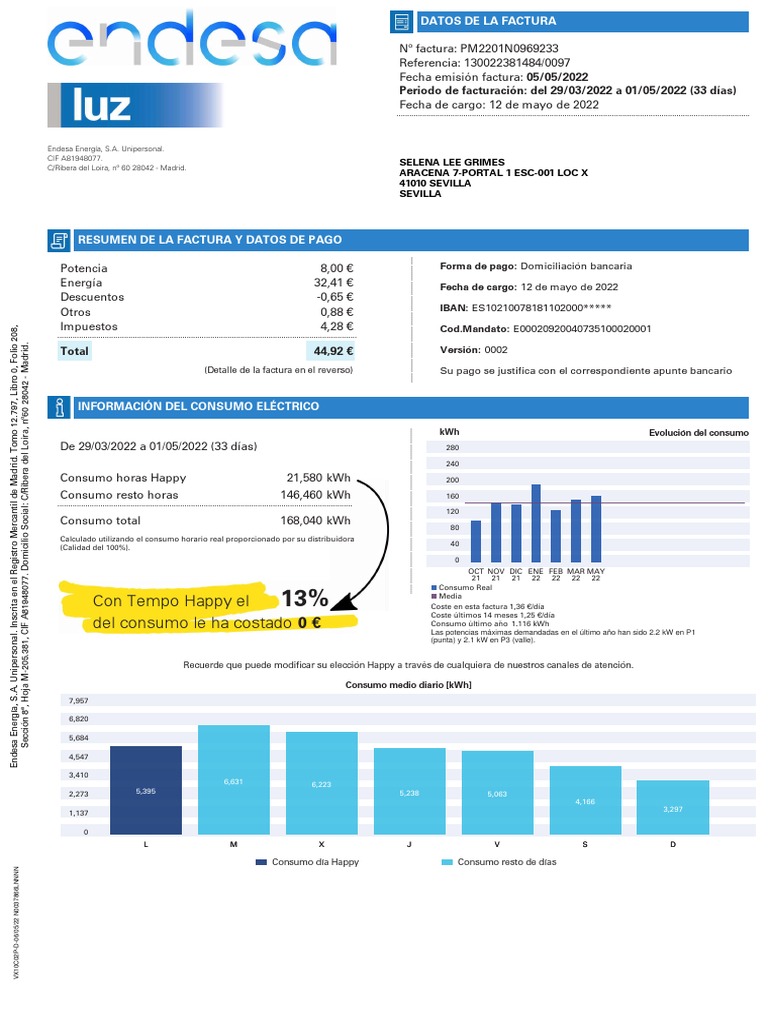The image size is (768, 1024).
Task: Click 'Recuerde que puede modificar' reminder
Action: pyautogui.click(x=408, y=665)
